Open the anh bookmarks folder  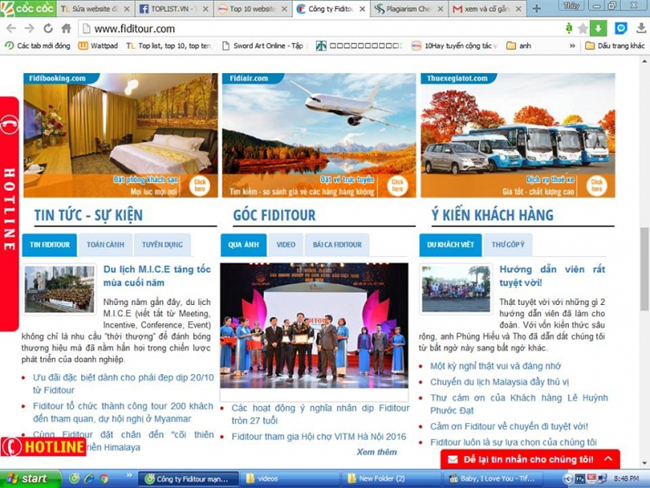(519, 46)
